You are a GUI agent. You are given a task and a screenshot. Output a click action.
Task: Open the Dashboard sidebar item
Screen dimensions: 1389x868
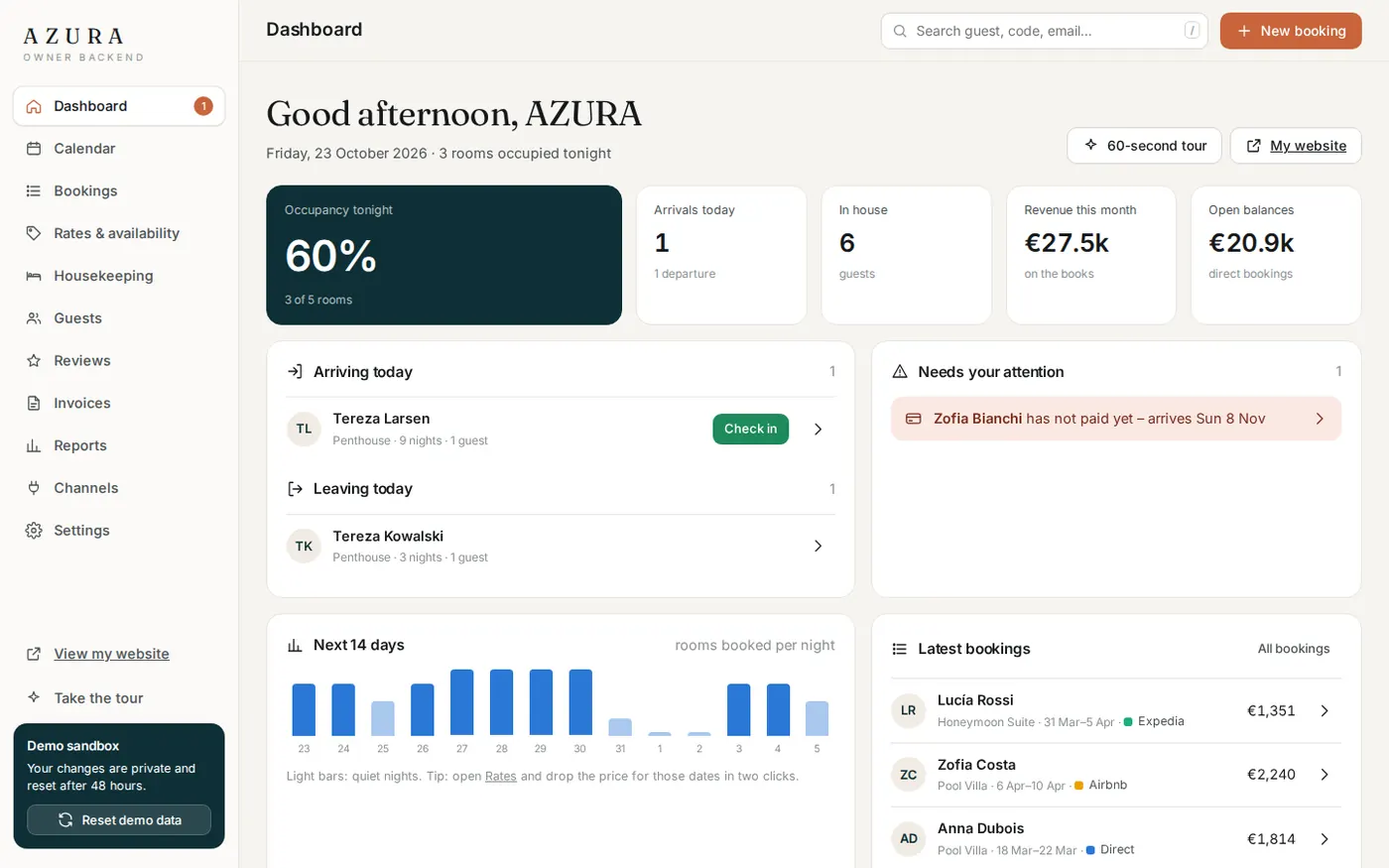point(119,106)
